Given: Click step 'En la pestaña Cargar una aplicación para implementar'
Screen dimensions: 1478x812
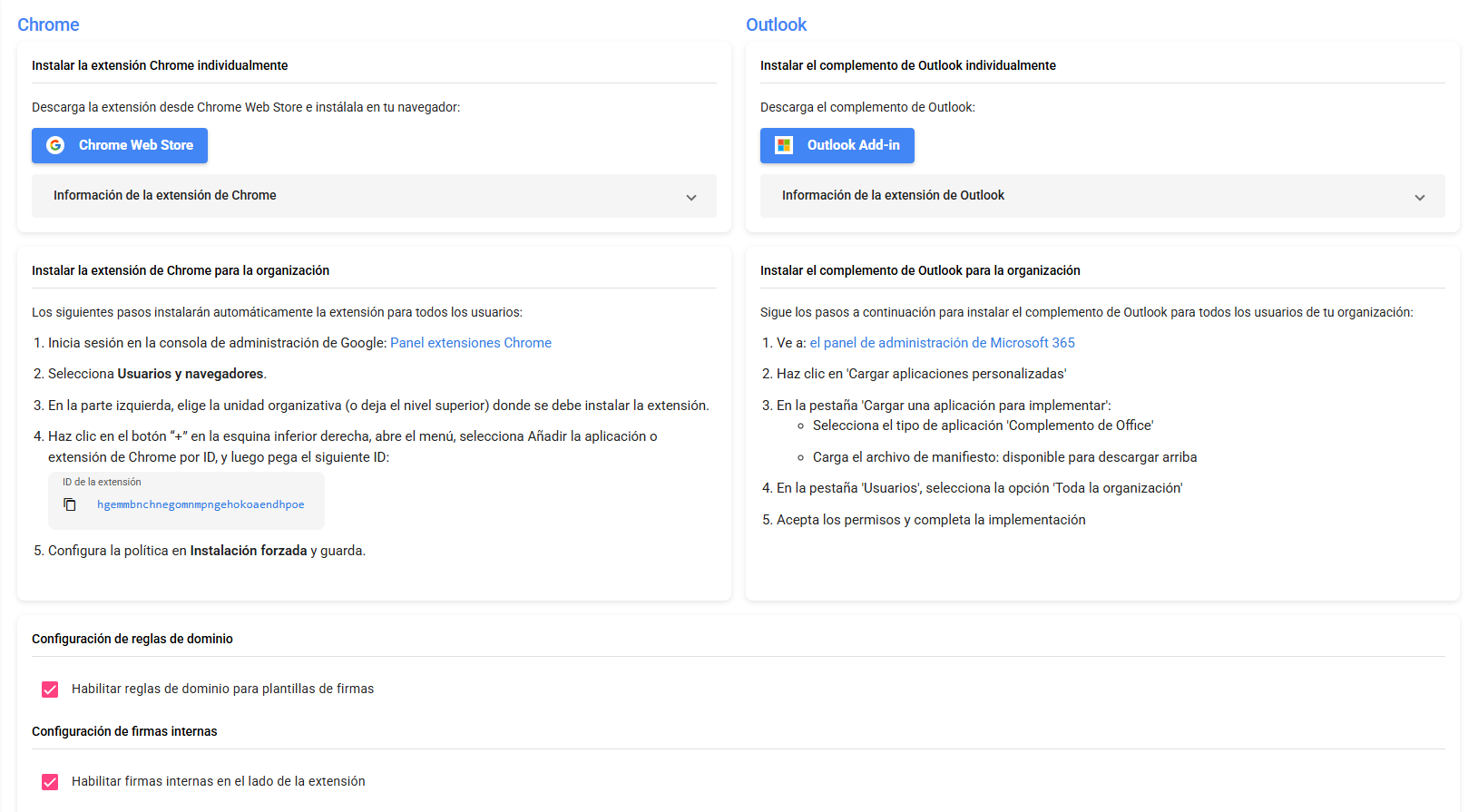Looking at the screenshot, I should pos(944,406).
